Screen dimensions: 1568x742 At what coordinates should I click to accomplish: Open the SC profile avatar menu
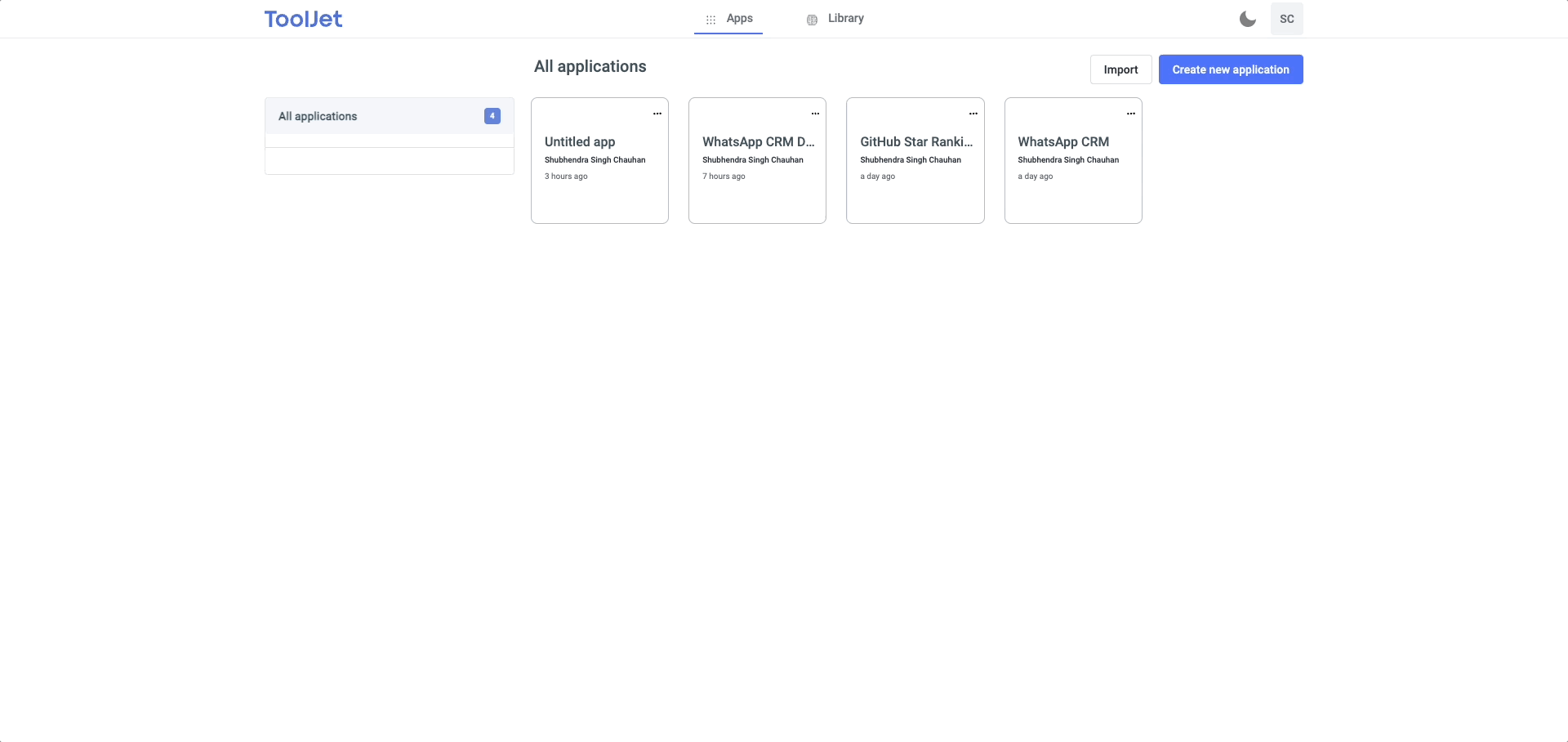[1287, 18]
